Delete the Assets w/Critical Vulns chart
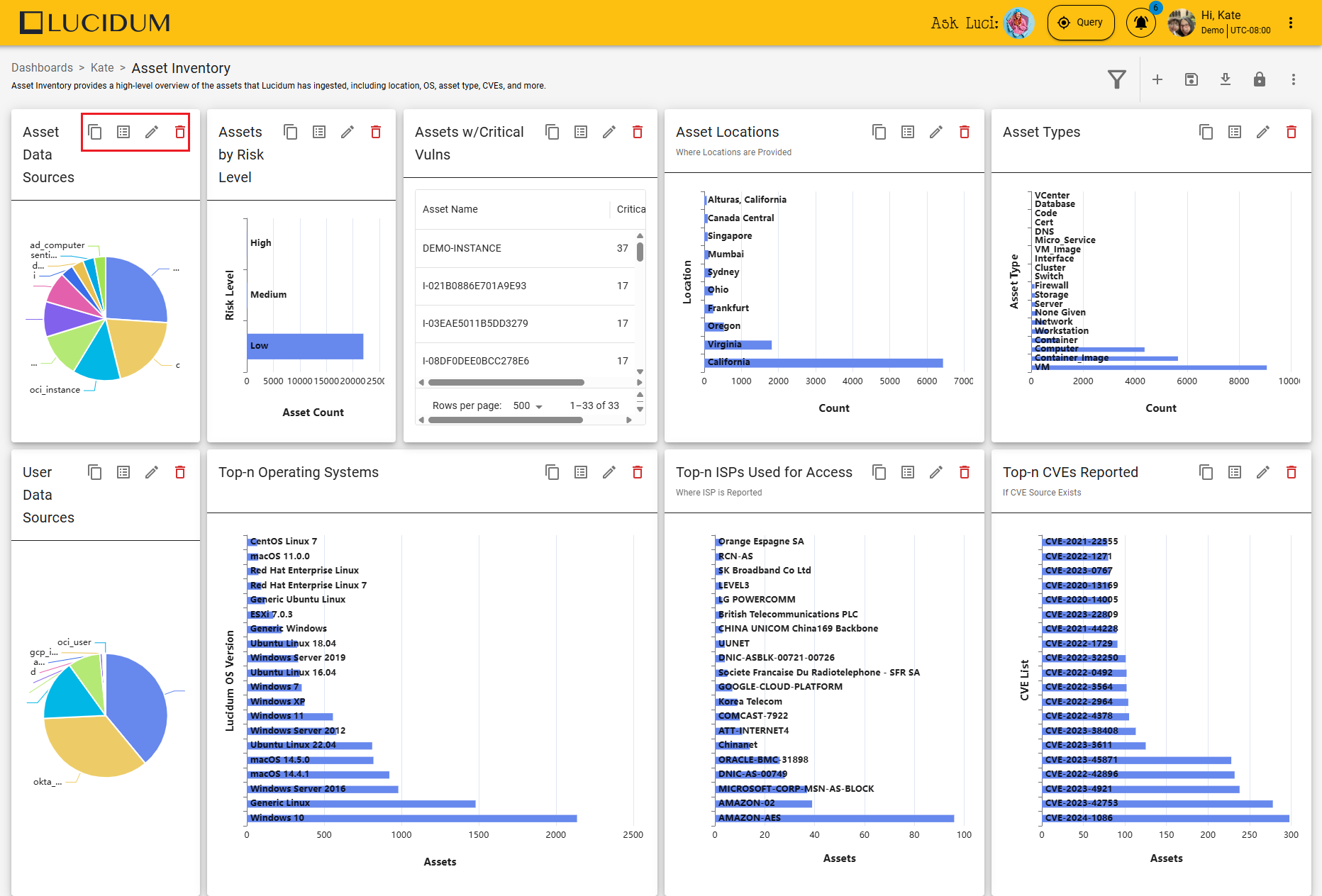Image resolution: width=1322 pixels, height=896 pixels. click(x=638, y=132)
